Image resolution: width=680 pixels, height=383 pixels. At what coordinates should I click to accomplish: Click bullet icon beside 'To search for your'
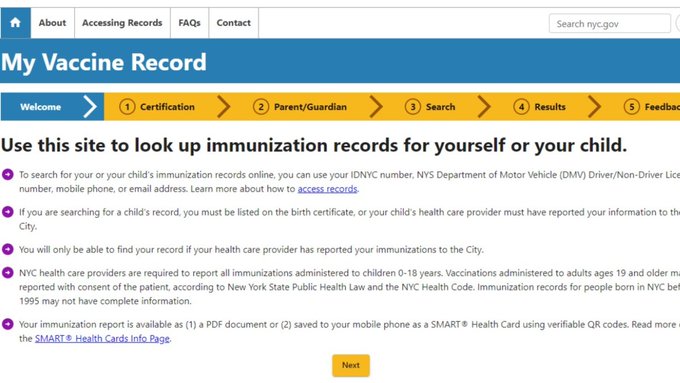(8, 174)
